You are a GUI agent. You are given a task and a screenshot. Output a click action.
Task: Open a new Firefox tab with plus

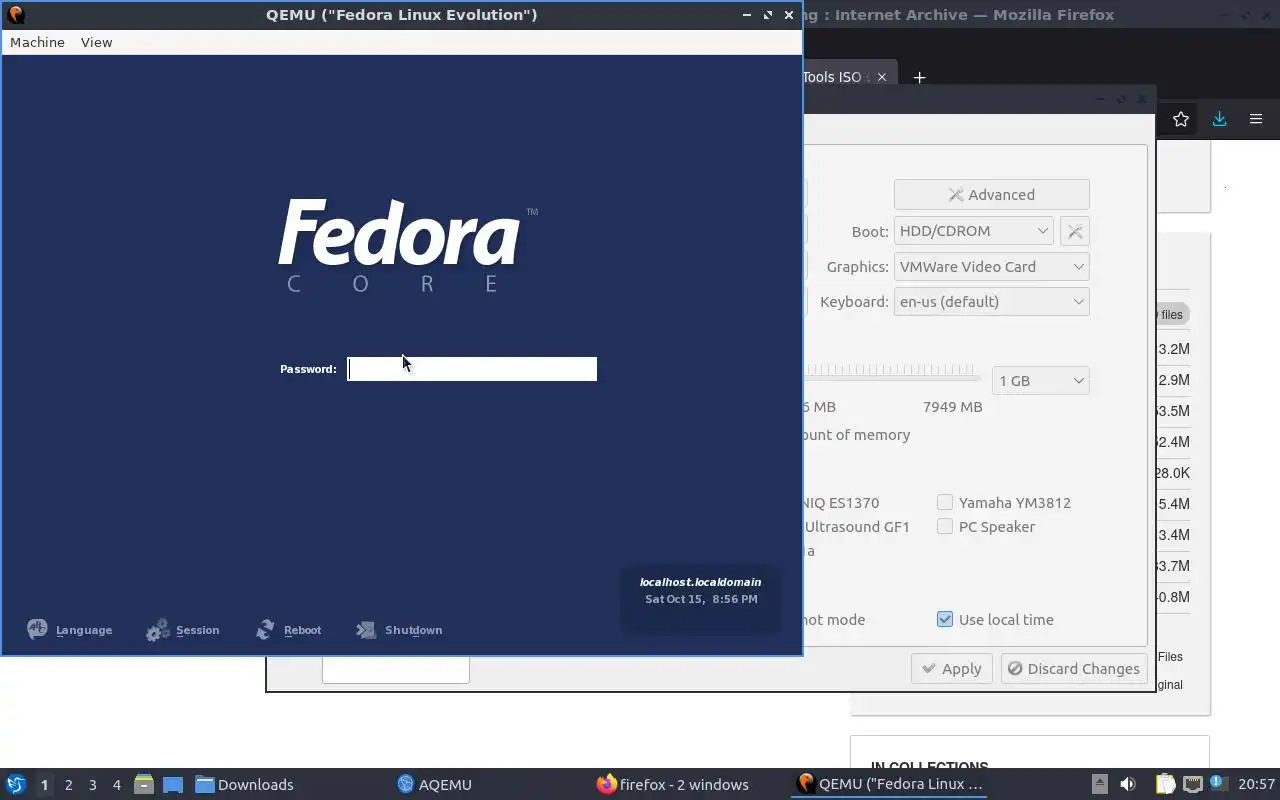(x=919, y=77)
